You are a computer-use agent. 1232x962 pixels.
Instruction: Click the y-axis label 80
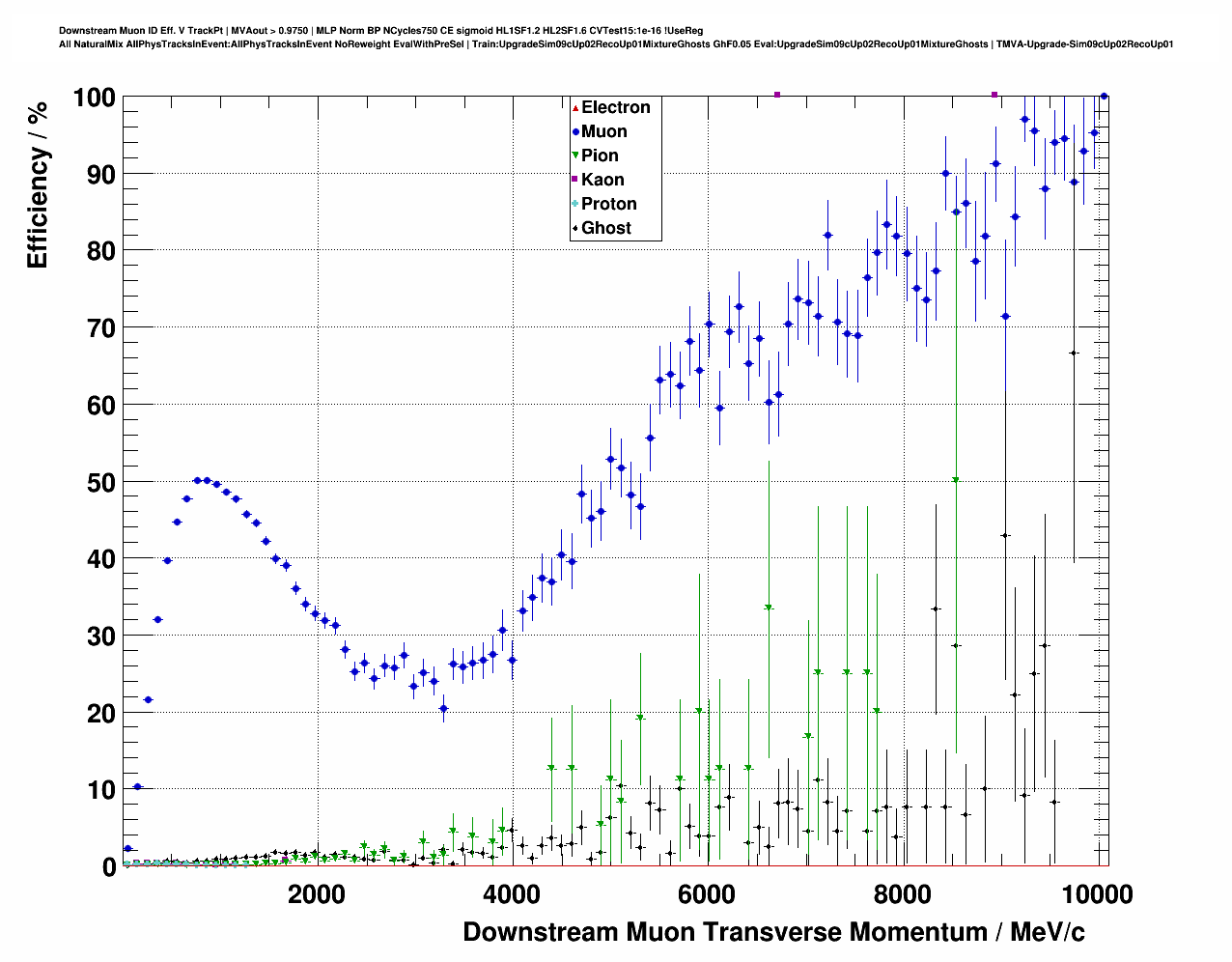point(101,251)
